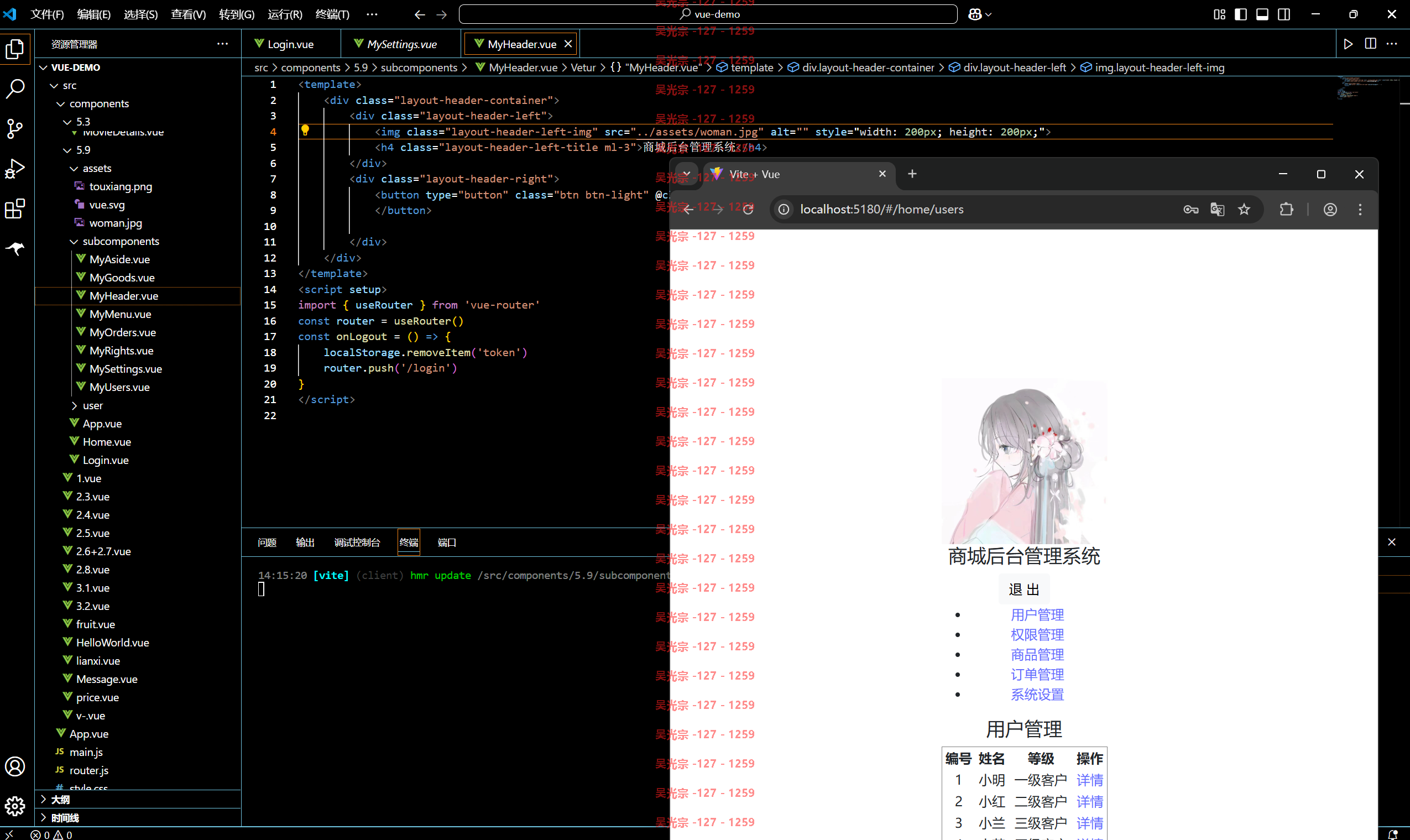Screen dimensions: 1410x840
Task: Open MyAside.vue in the file tree
Action: pyautogui.click(x=120, y=260)
